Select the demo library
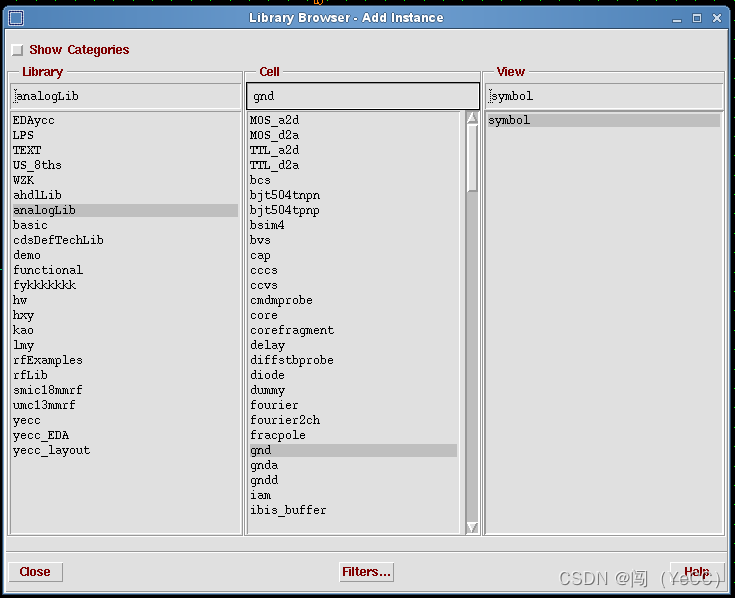Screen dimensions: 735x598 pyautogui.click(x=27, y=255)
